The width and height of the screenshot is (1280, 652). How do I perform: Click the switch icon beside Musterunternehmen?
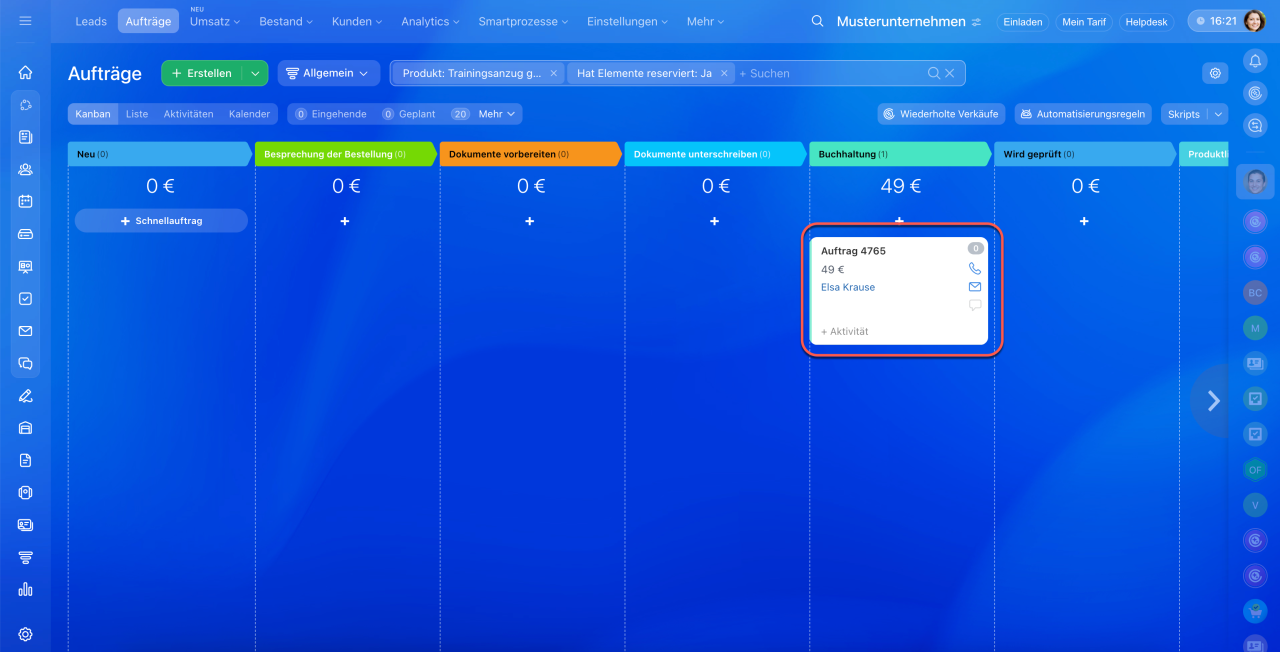click(976, 22)
